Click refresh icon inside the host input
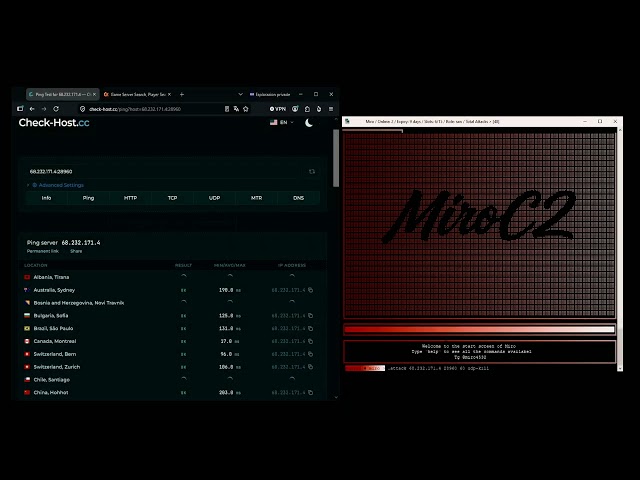 point(312,171)
